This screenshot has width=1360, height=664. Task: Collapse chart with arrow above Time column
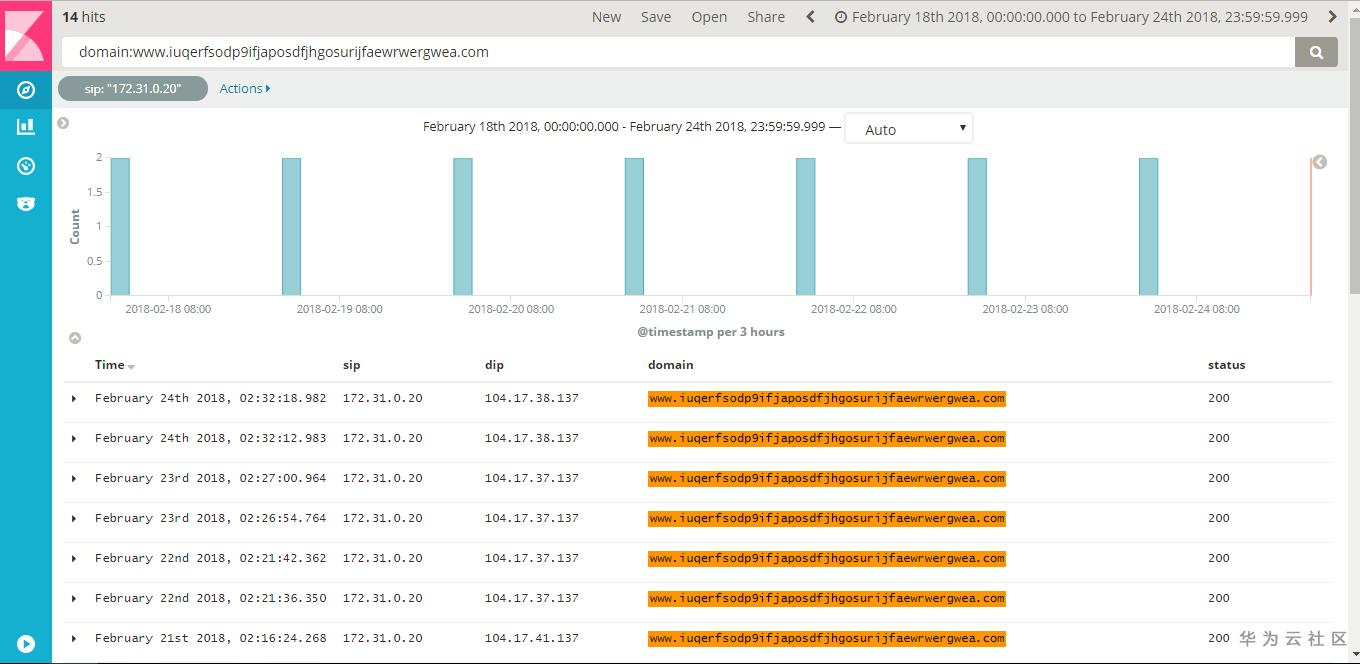coord(74,338)
